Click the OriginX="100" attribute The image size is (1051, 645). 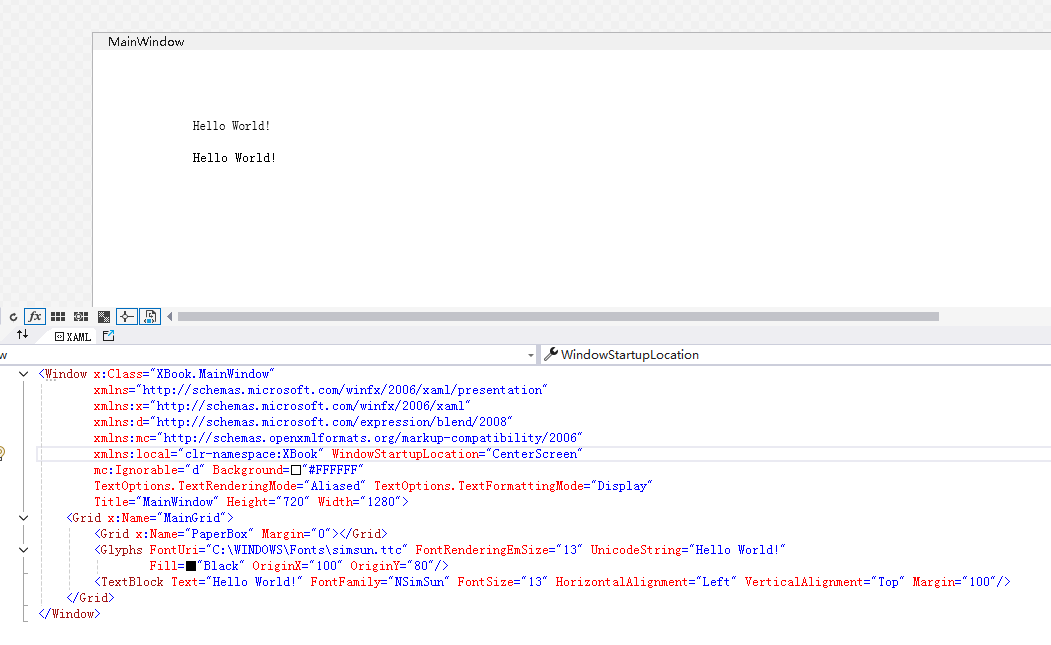pos(297,567)
